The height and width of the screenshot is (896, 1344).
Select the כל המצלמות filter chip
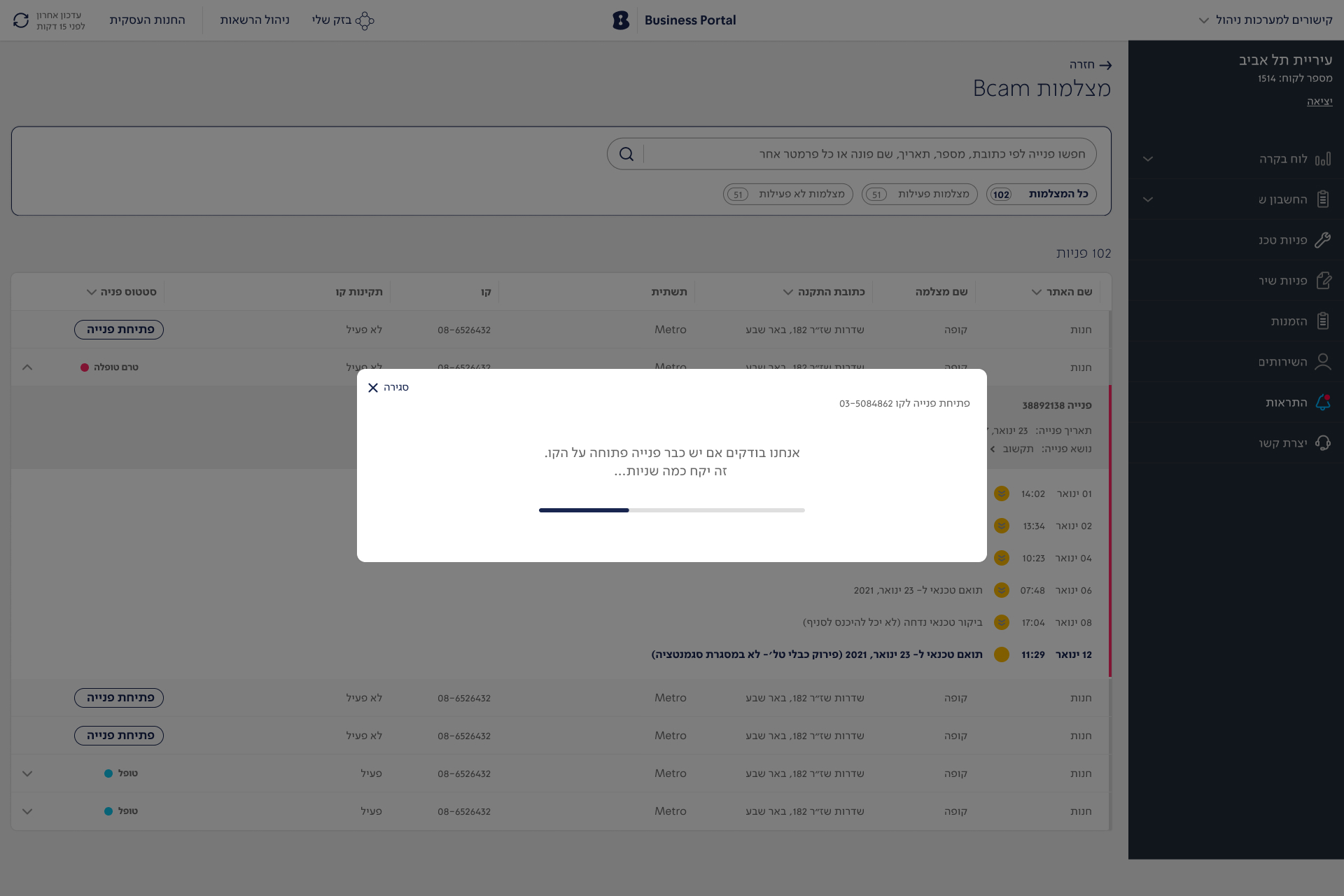pos(1042,194)
